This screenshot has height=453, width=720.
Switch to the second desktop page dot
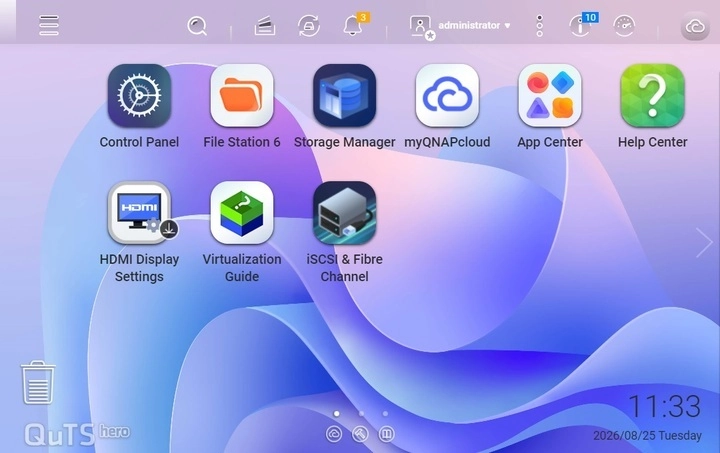361,414
